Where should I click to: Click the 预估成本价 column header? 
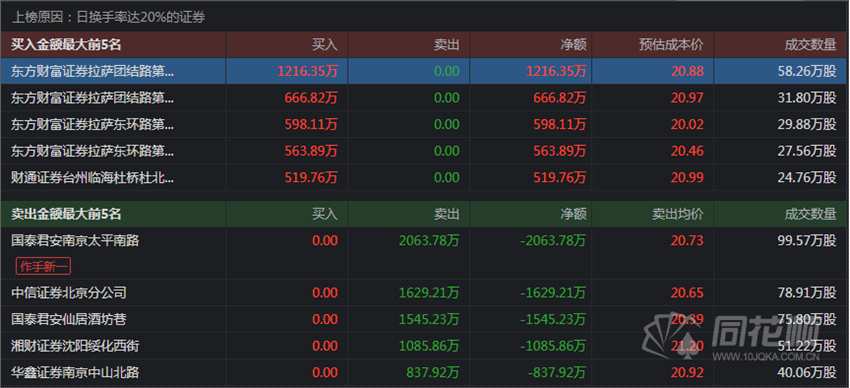pos(671,45)
